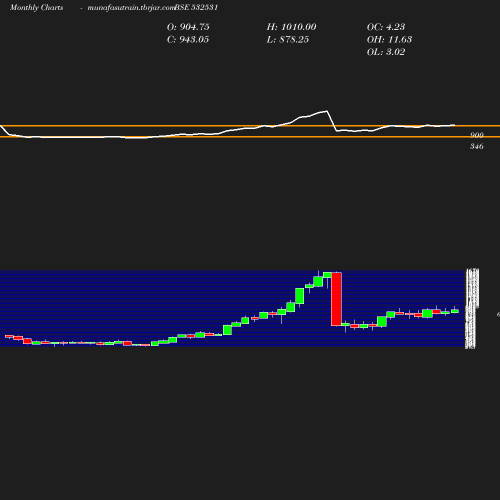This screenshot has width=500, height=500.
Task: Click the "OL: 3.02" reading
Action: 386,52
